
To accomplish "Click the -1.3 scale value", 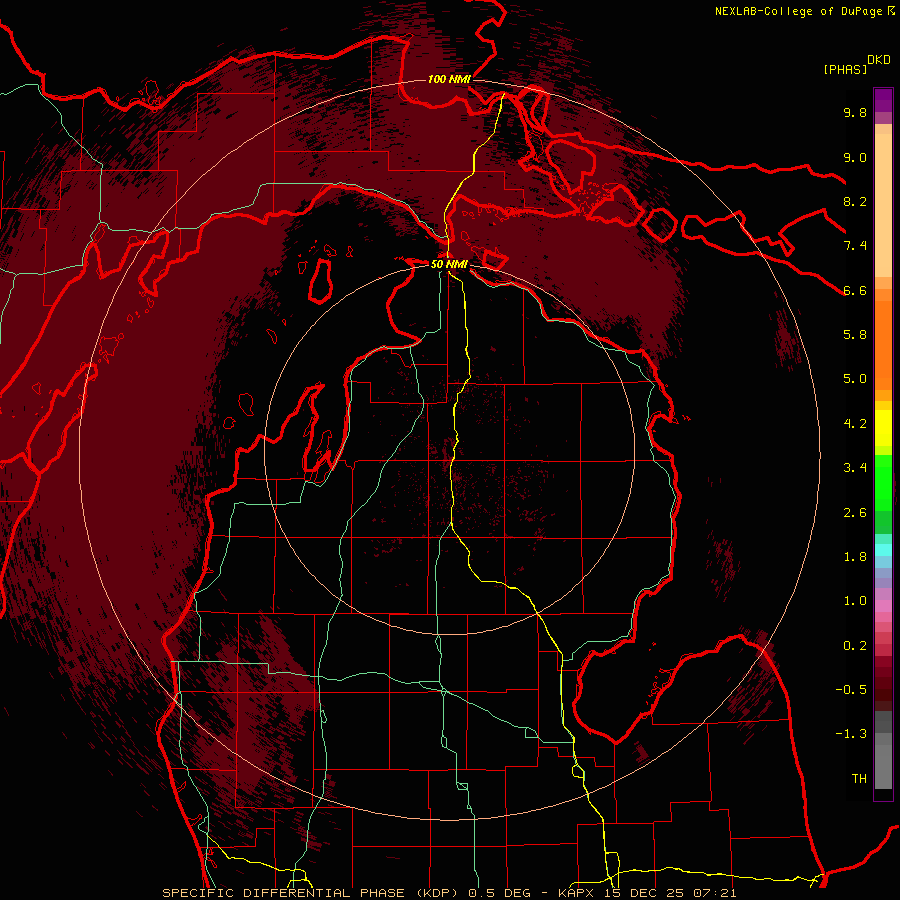I will [x=851, y=734].
